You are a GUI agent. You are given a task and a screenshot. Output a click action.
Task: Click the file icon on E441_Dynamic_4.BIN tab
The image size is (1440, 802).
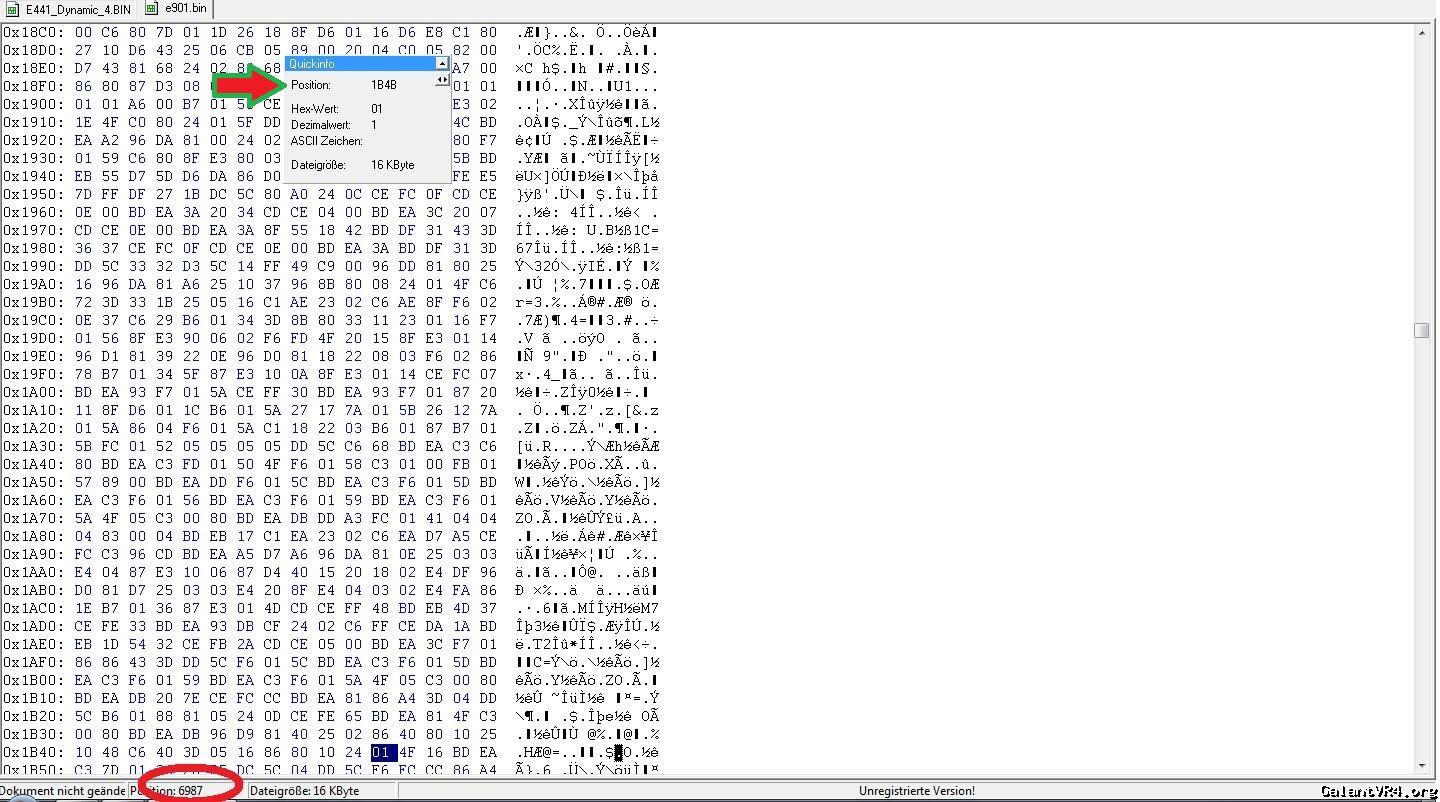tap(13, 9)
